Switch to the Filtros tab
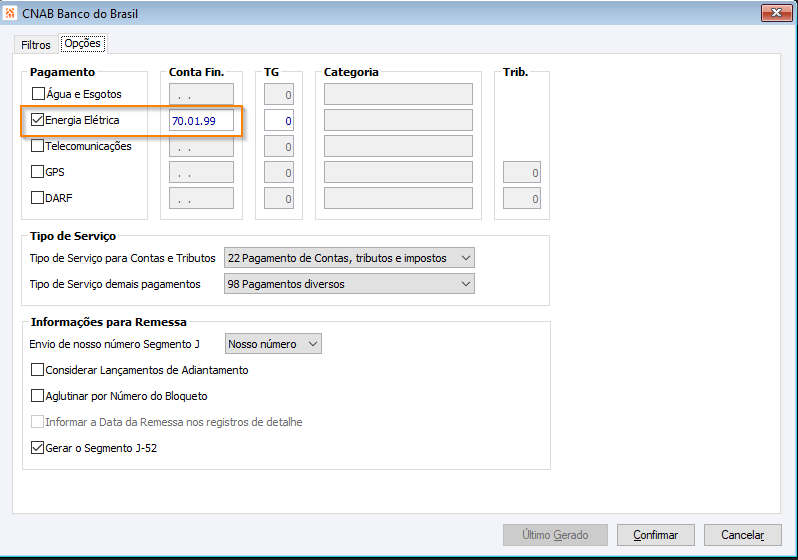The width and height of the screenshot is (798, 560). pyautogui.click(x=36, y=45)
